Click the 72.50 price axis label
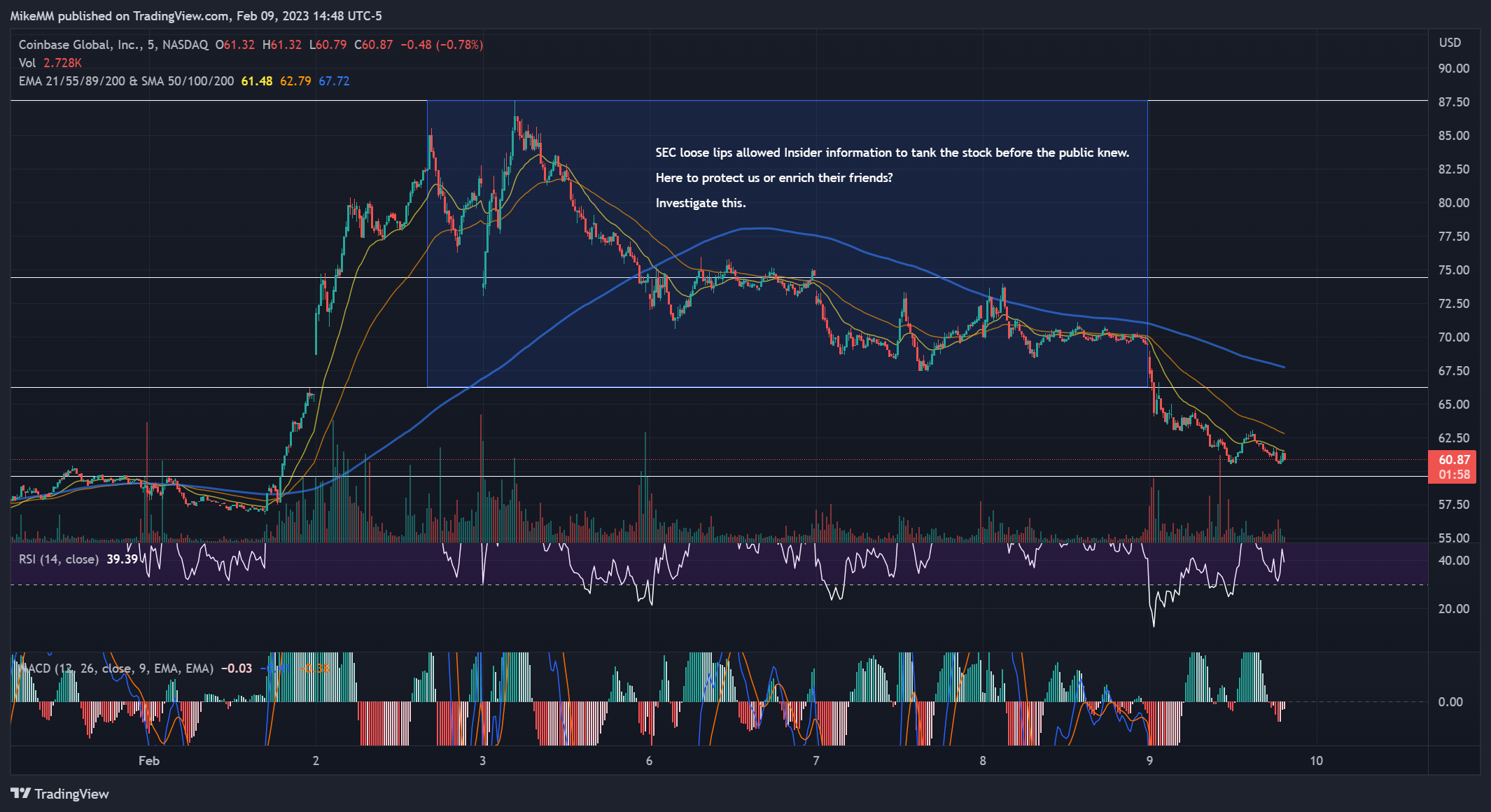1491x812 pixels. 1454,304
